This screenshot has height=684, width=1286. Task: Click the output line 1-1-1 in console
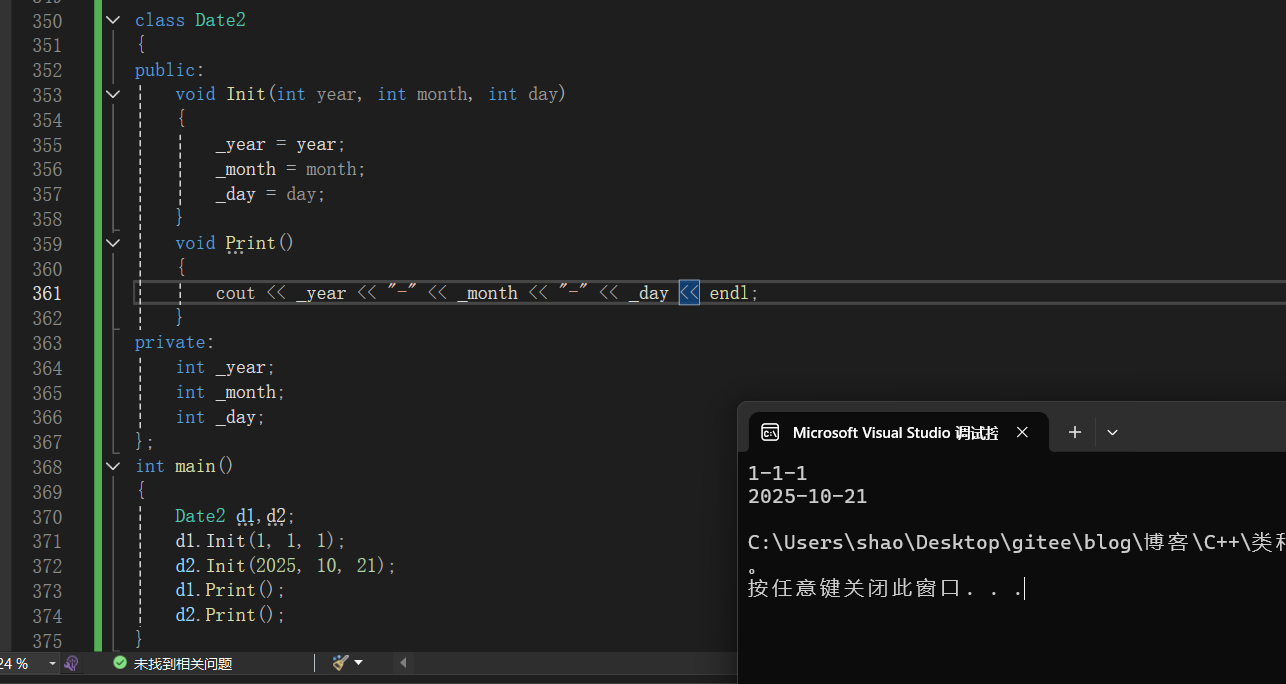coord(777,473)
